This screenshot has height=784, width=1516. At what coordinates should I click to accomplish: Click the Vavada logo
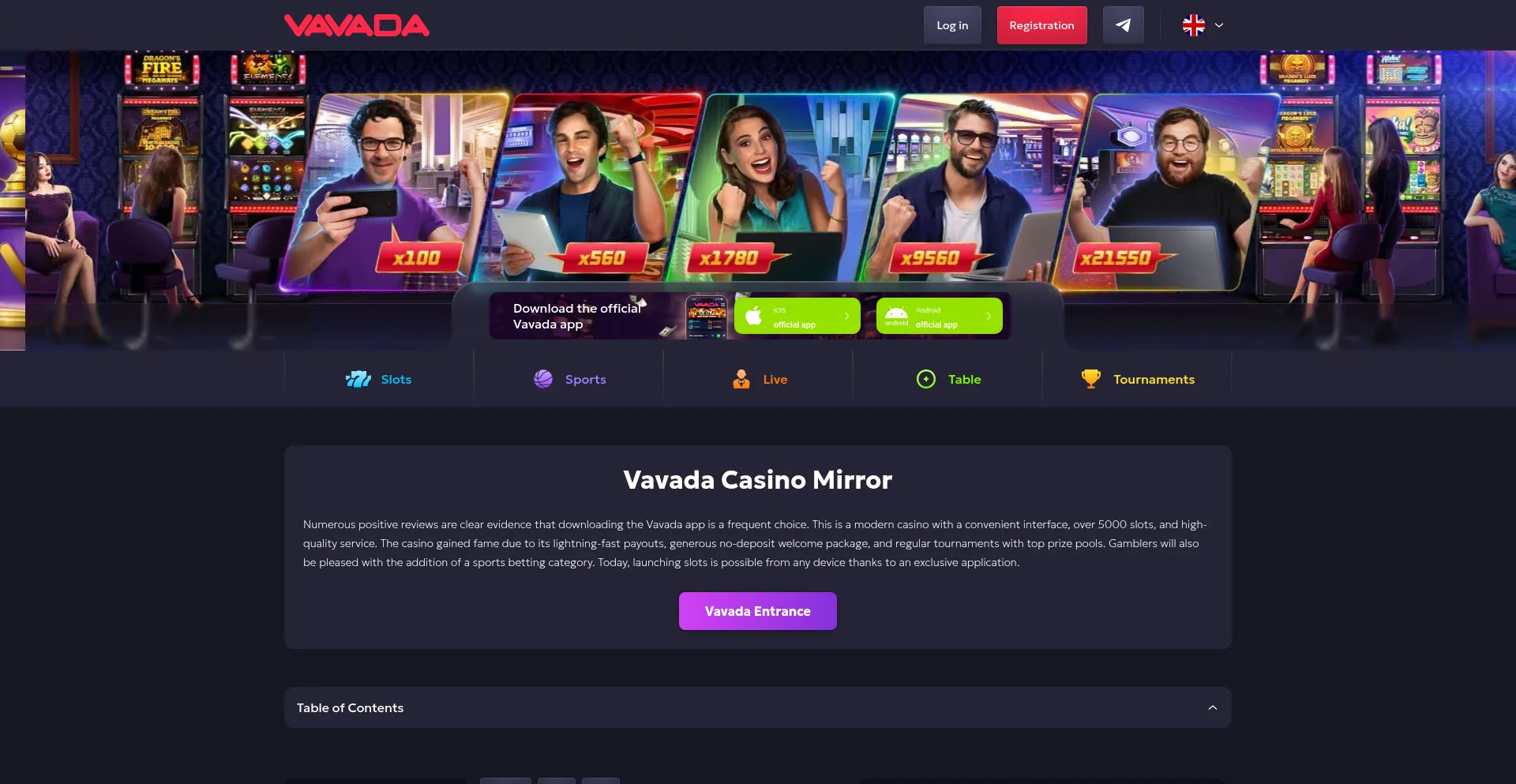[357, 25]
